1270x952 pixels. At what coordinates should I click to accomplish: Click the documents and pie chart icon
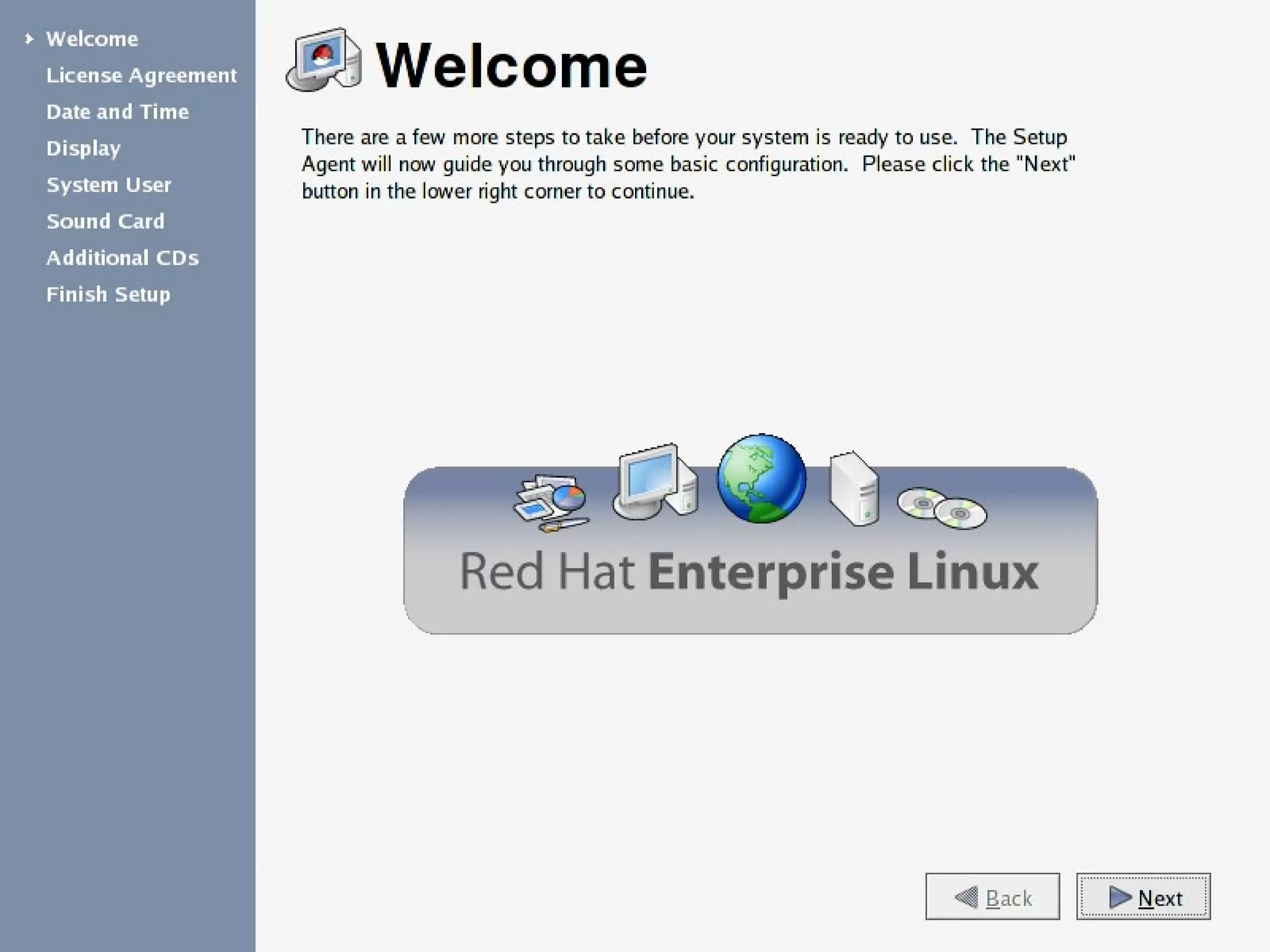pos(551,502)
